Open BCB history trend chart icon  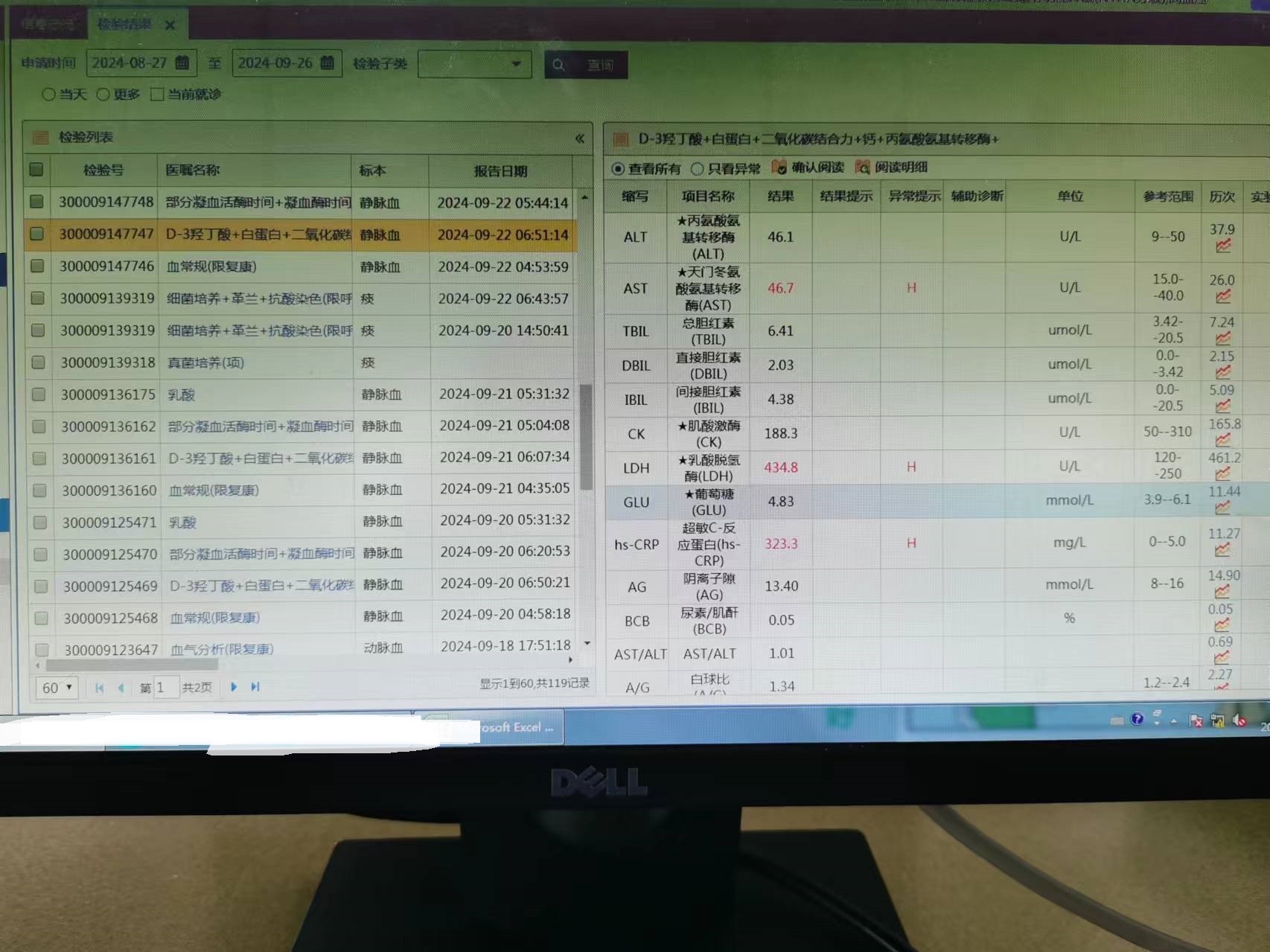click(1222, 625)
